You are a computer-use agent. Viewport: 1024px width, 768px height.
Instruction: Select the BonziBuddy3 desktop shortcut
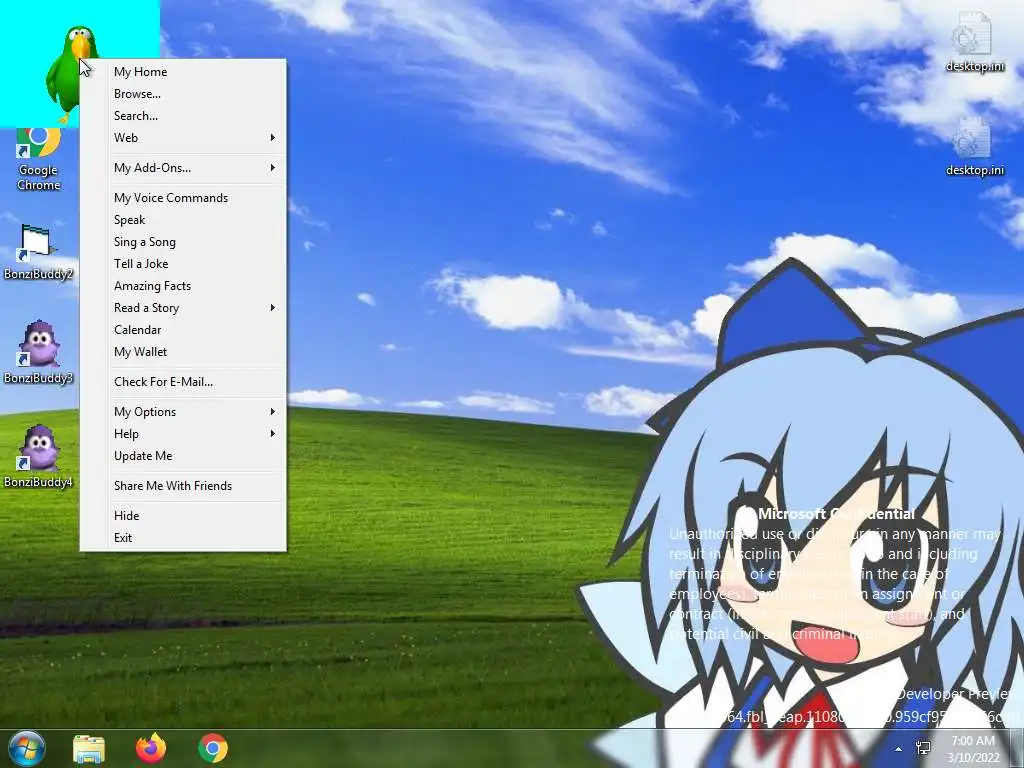(38, 353)
